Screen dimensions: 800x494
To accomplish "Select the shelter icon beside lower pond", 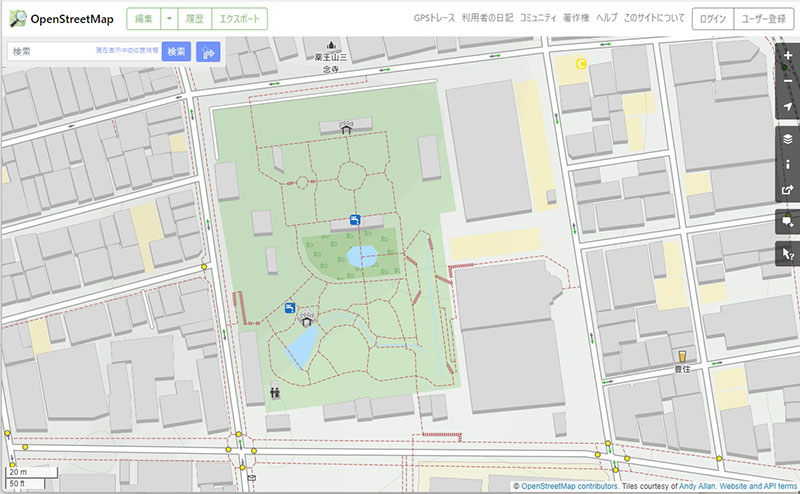I will coord(306,319).
